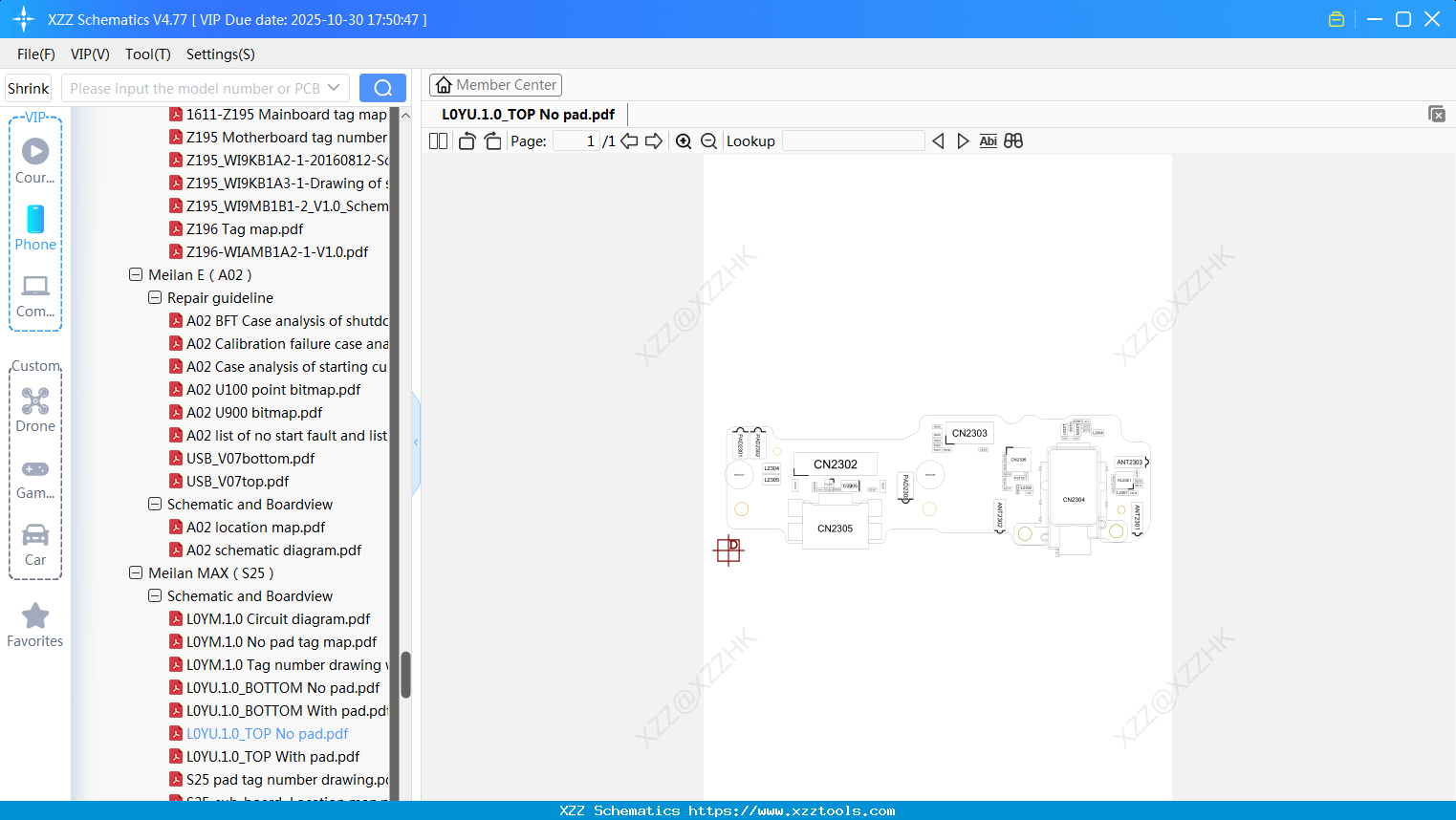The height and width of the screenshot is (820, 1456).
Task: Open the Tool(T) menu
Action: pos(147,54)
